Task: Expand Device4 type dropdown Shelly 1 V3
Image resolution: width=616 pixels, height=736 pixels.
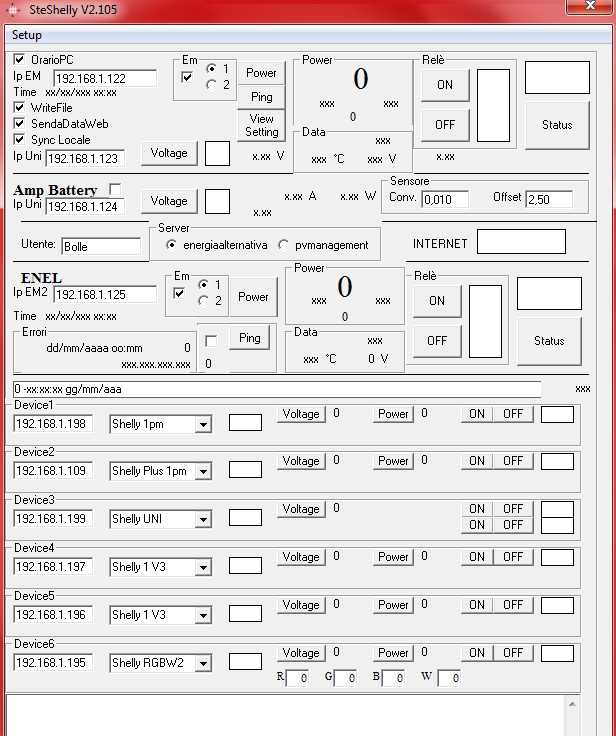Action: click(x=203, y=567)
